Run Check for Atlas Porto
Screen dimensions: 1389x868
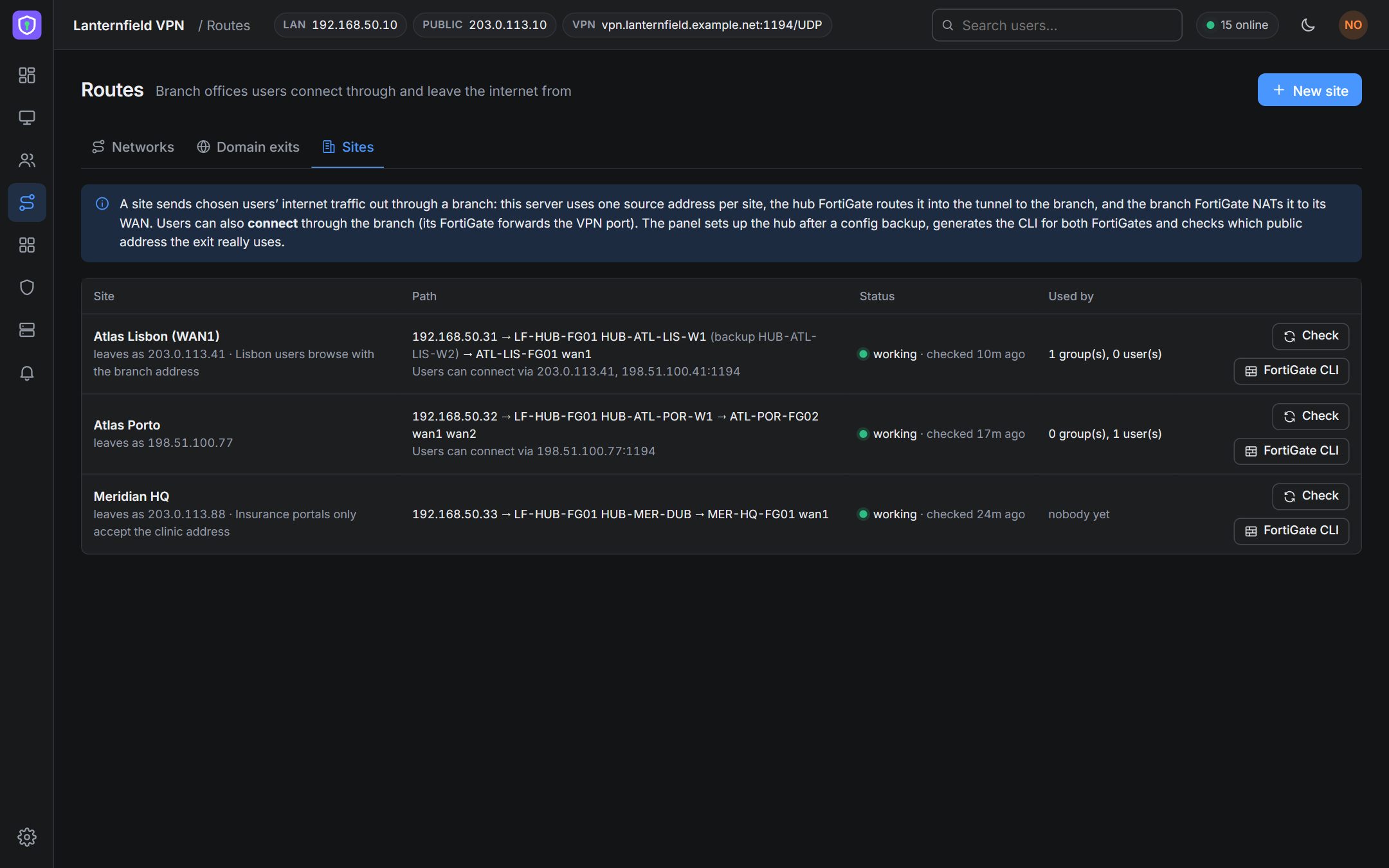point(1311,416)
